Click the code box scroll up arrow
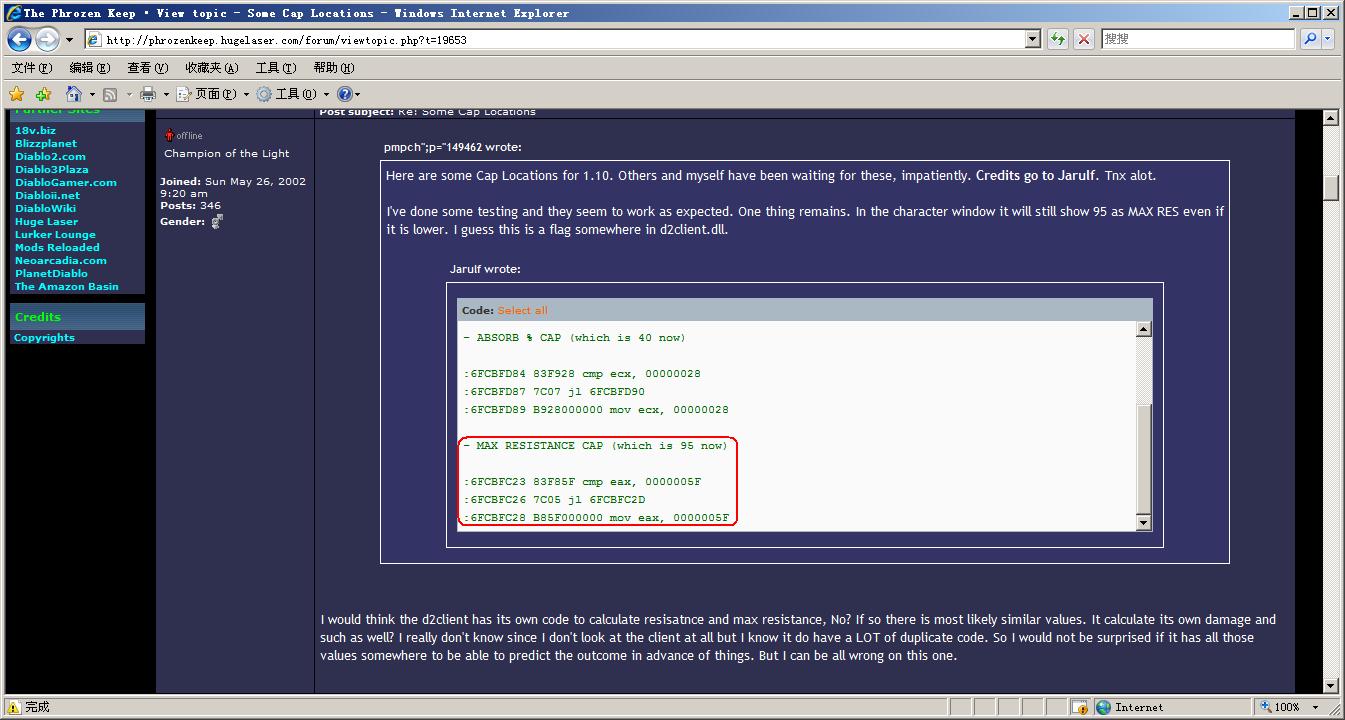 click(x=1144, y=329)
